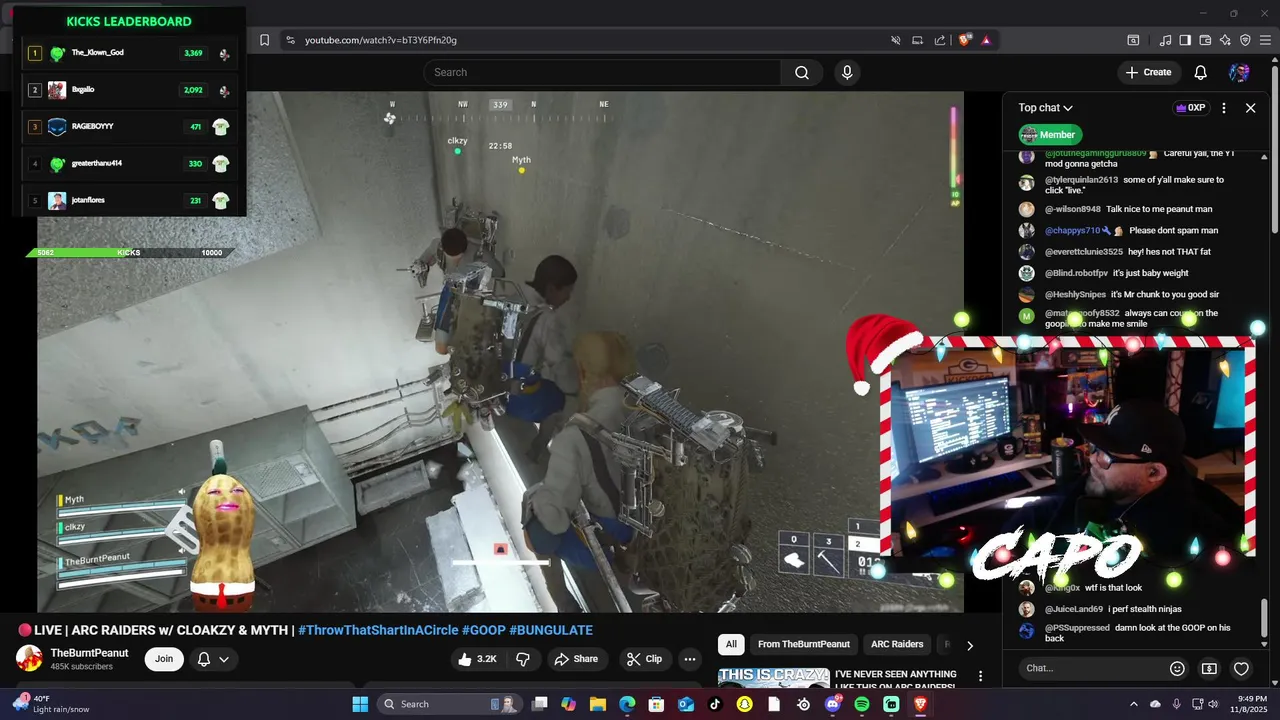Select the ARC Raiders filter chip
Image resolution: width=1280 pixels, height=720 pixels.
pos(897,645)
